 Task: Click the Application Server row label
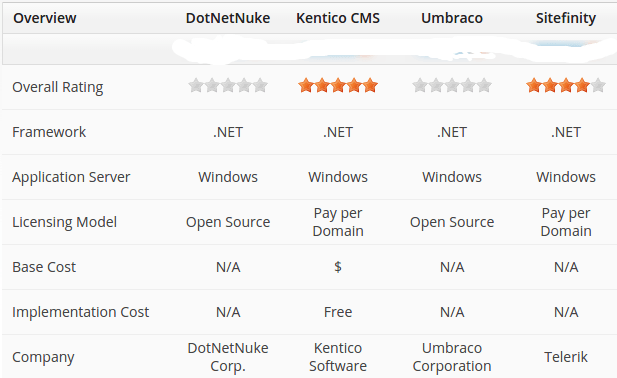point(71,177)
